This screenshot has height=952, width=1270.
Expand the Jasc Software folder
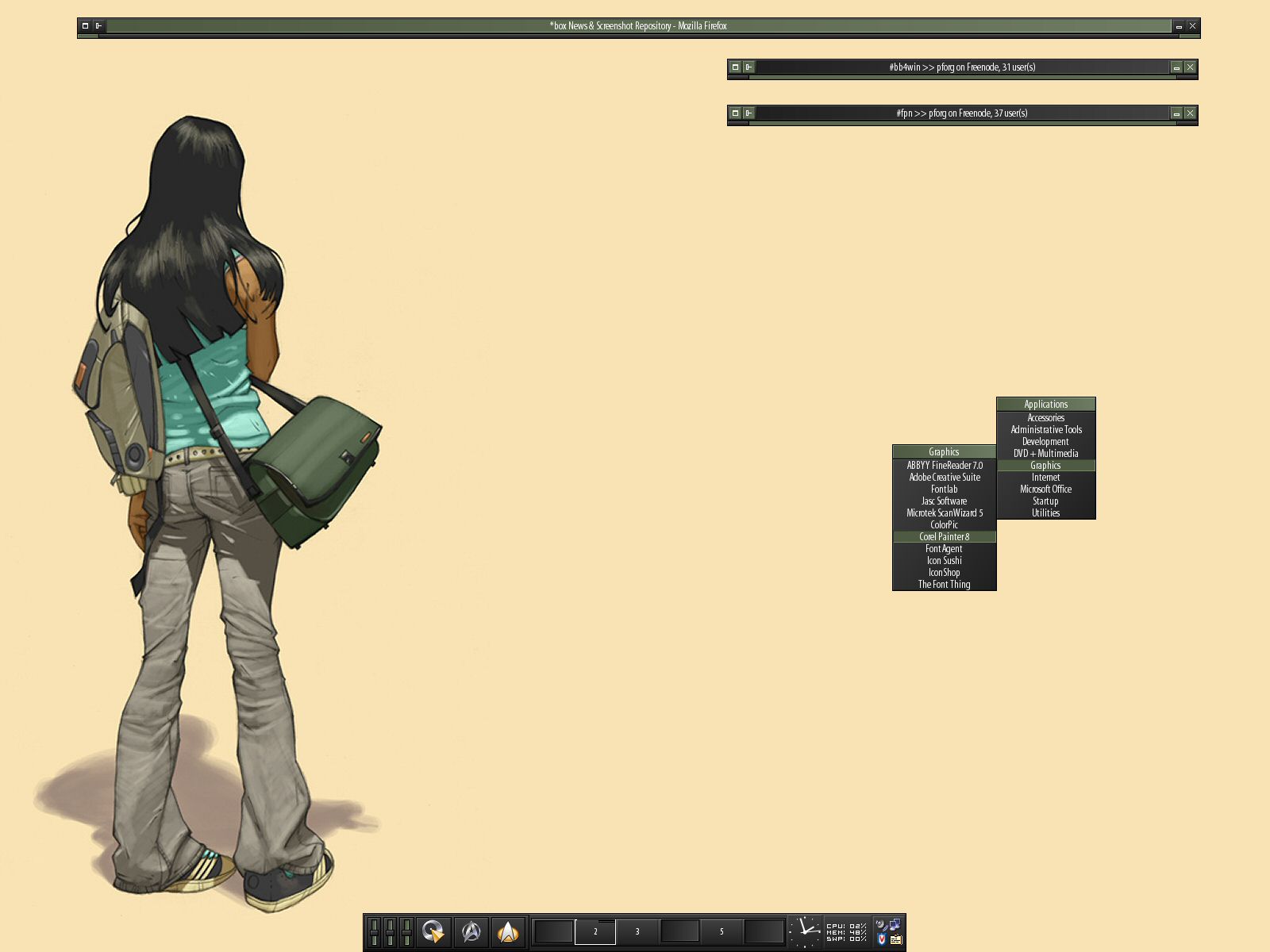pyautogui.click(x=945, y=501)
